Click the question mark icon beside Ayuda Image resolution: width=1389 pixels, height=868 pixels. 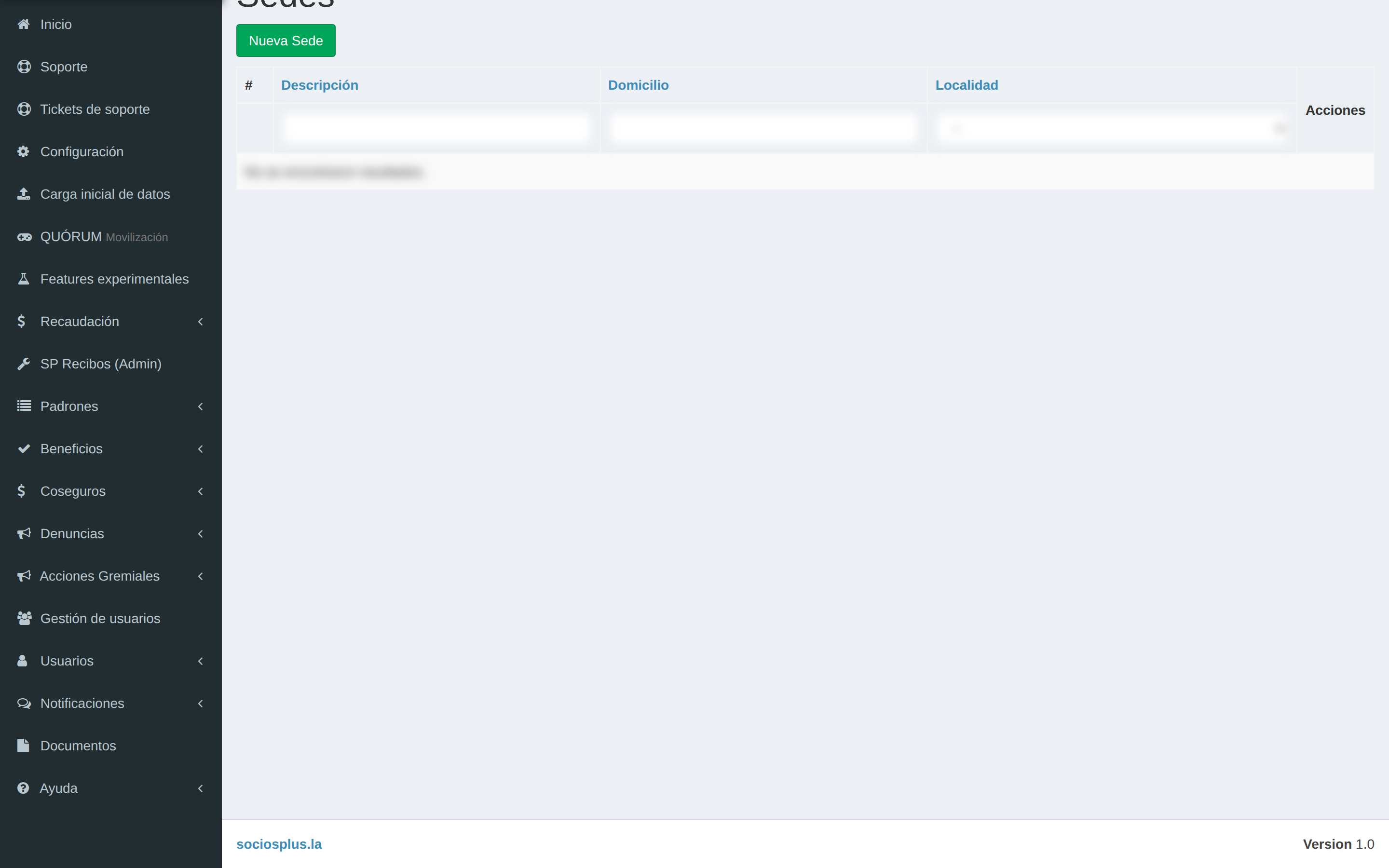pyautogui.click(x=23, y=788)
